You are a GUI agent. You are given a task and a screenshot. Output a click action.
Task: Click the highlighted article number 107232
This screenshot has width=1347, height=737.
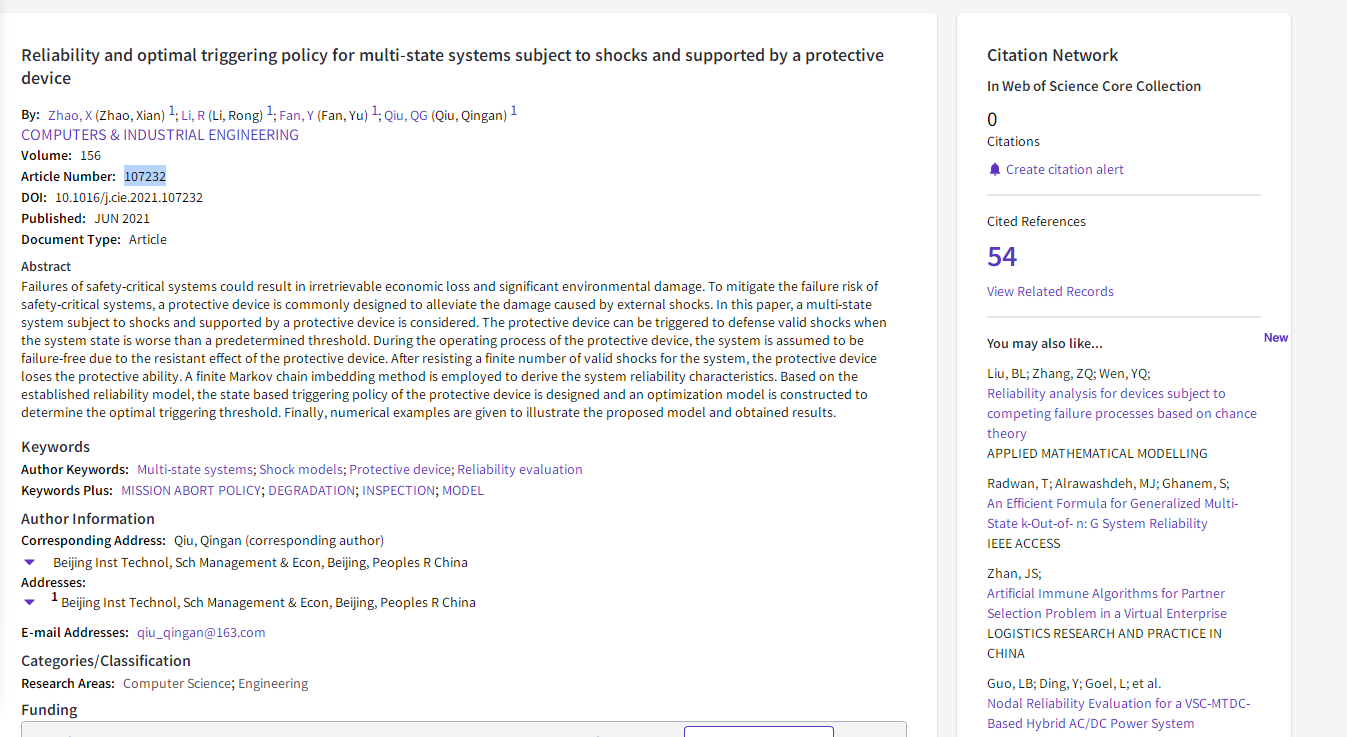[145, 177]
